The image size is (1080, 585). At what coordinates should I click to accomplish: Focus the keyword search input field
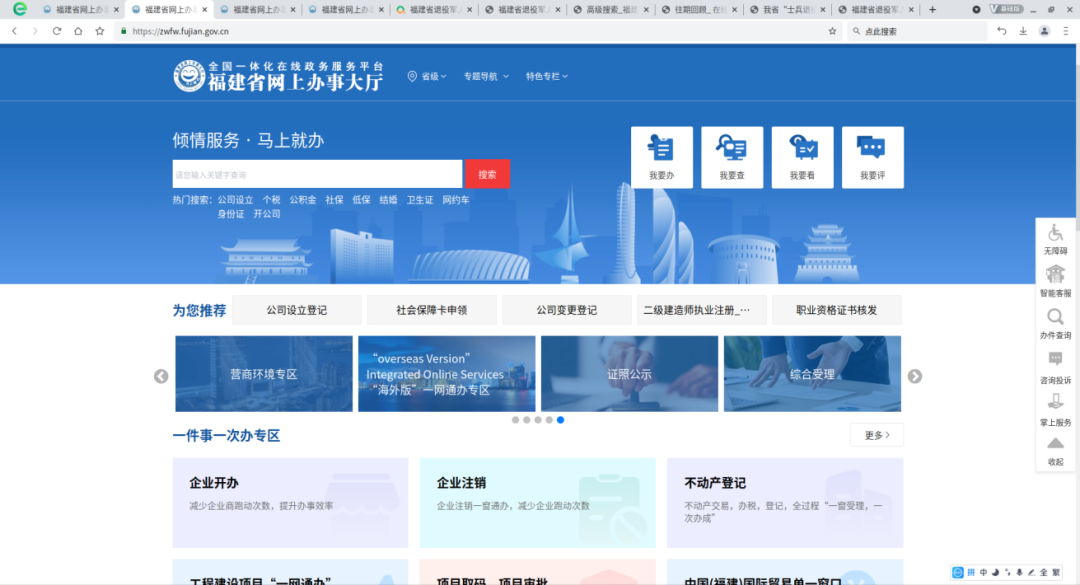tap(317, 174)
